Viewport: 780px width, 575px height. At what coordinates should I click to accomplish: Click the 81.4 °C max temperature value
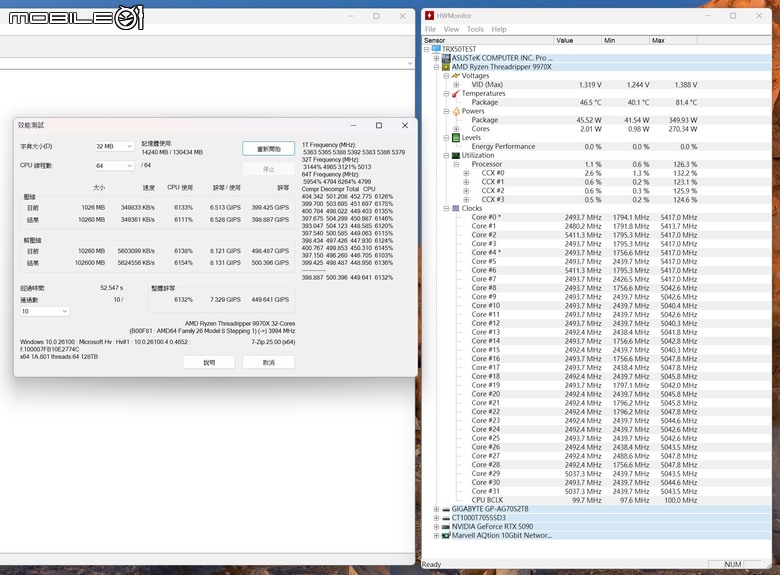(x=686, y=102)
